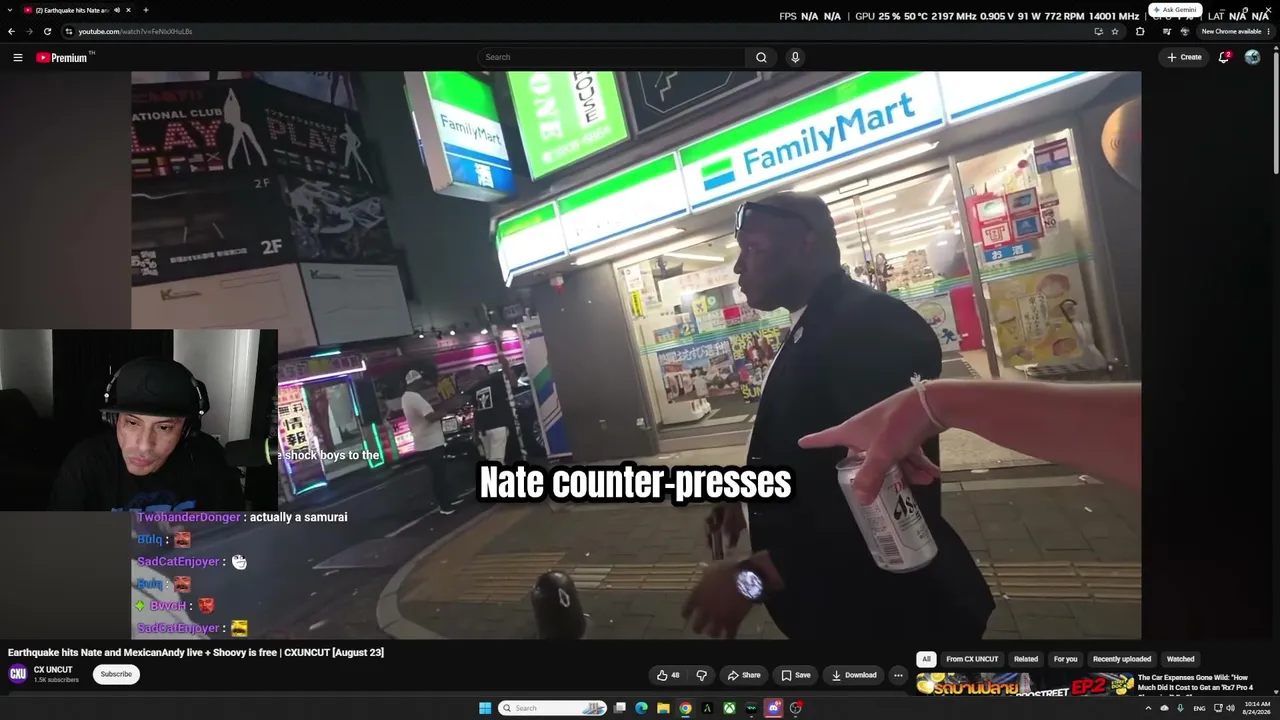Open the site information icon in address bar
This screenshot has height=720, width=1280.
(68, 31)
